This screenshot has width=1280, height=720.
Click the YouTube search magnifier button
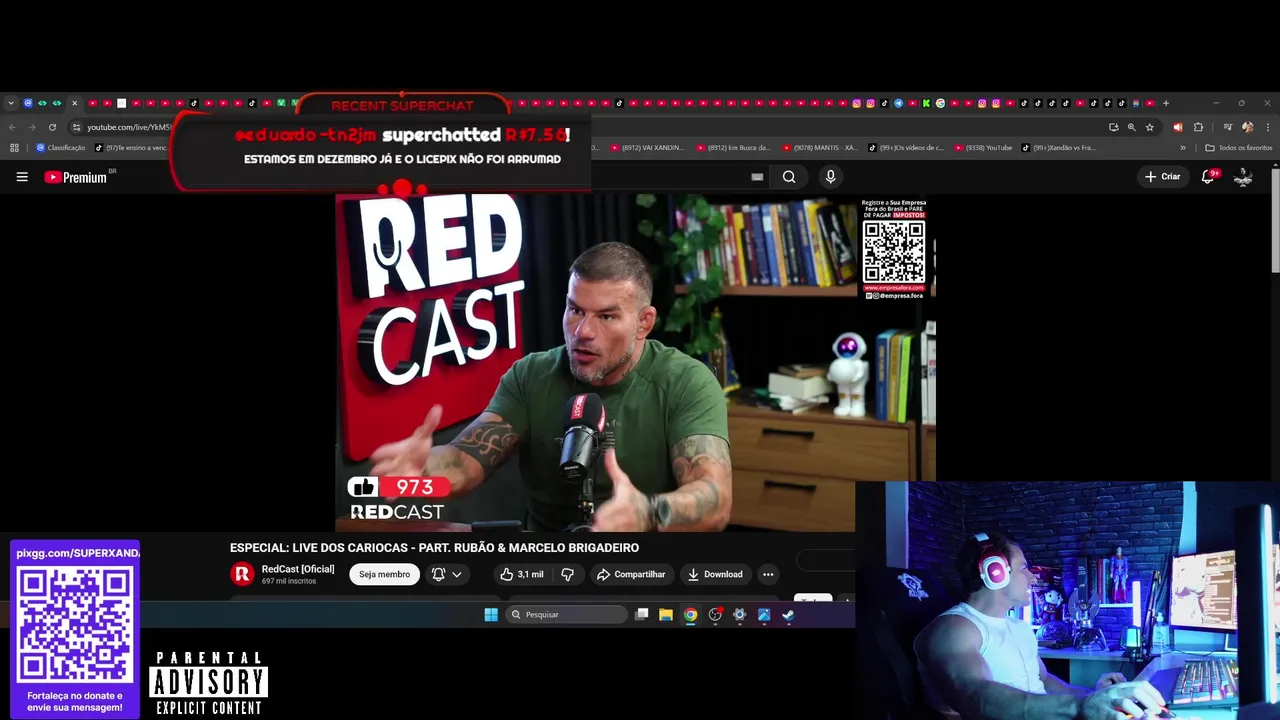(x=789, y=177)
